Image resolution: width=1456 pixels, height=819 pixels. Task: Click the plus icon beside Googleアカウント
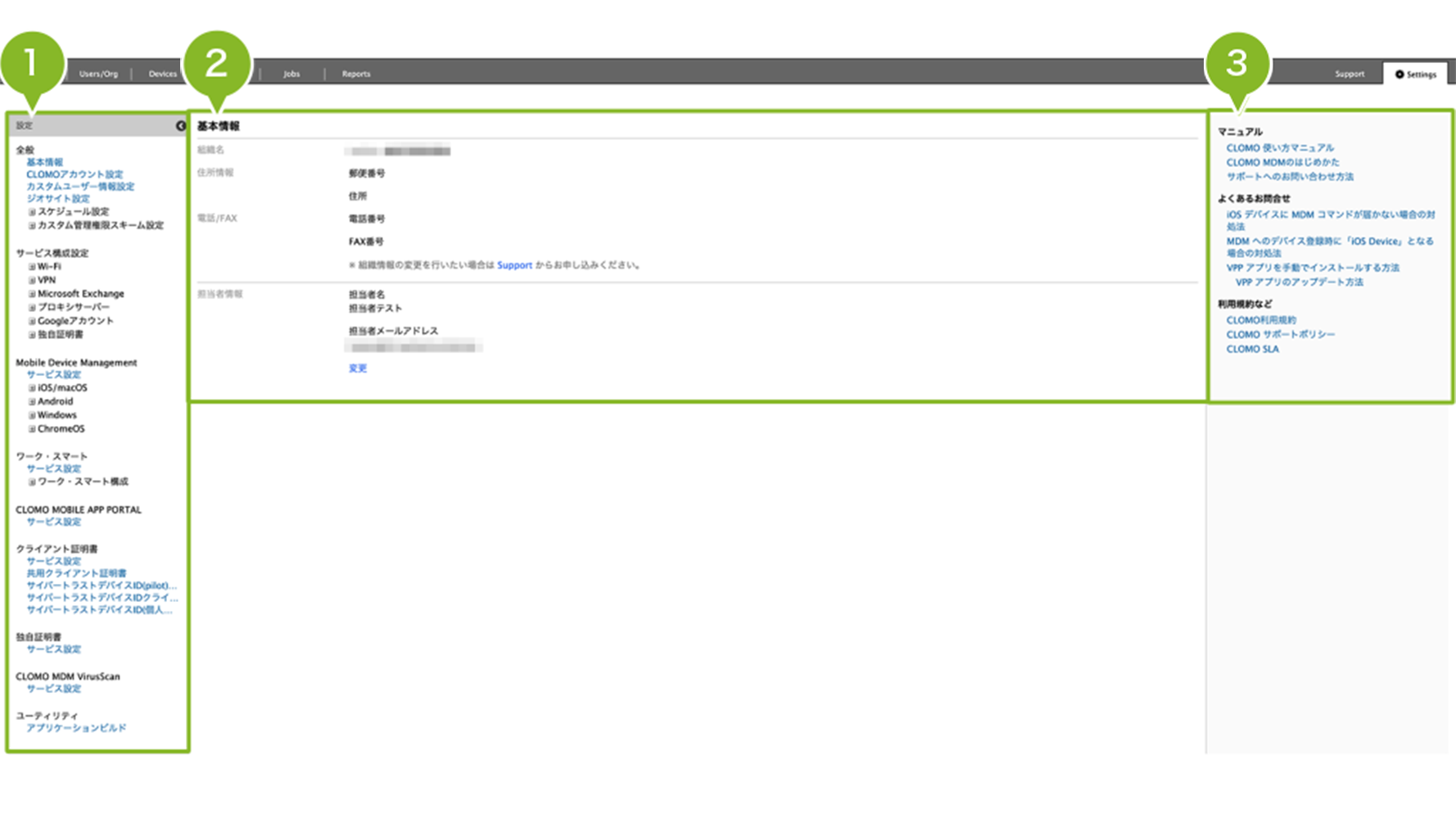(x=32, y=321)
